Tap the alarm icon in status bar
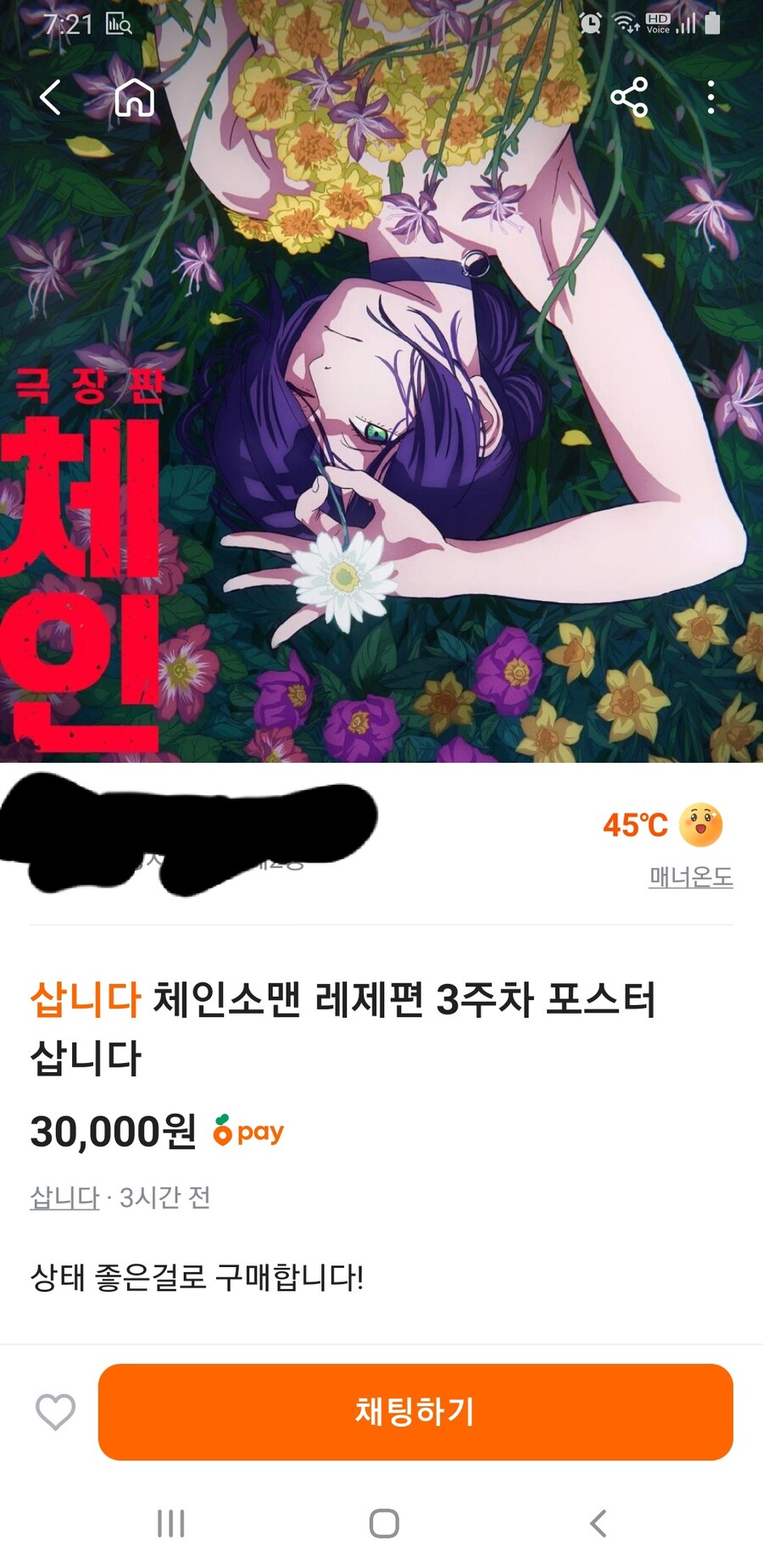 [x=590, y=24]
